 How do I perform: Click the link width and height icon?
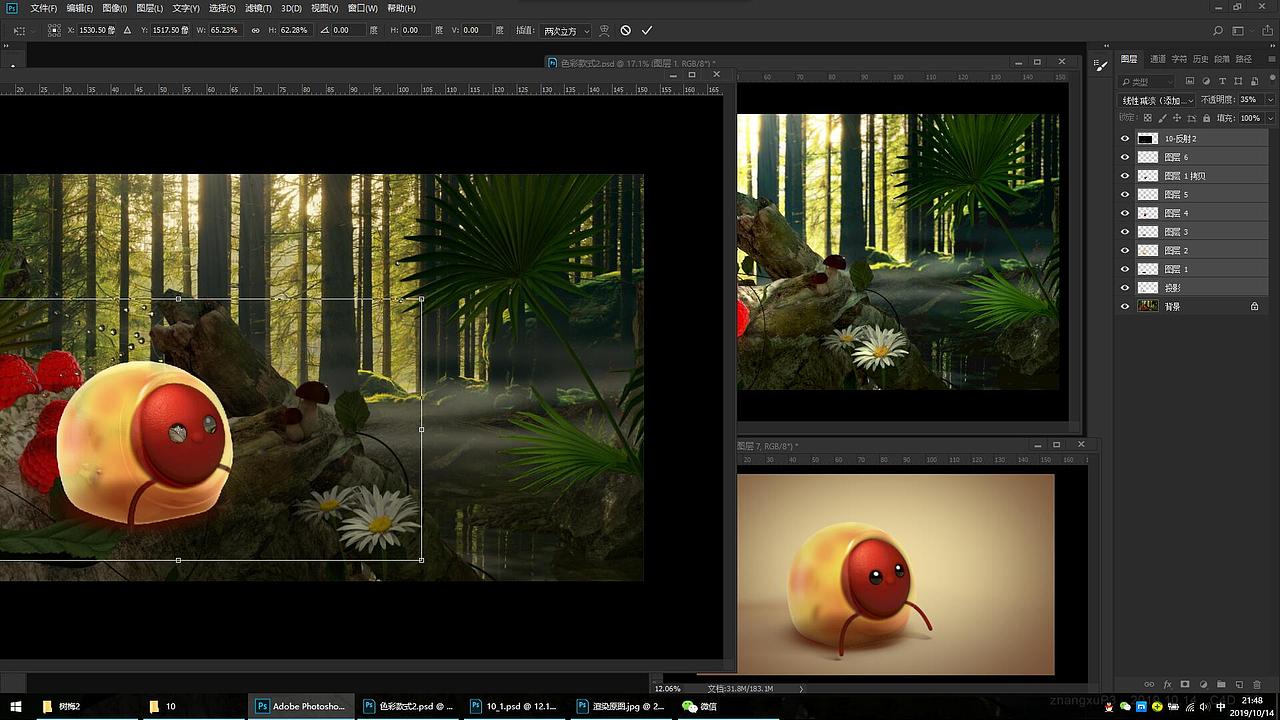click(255, 31)
